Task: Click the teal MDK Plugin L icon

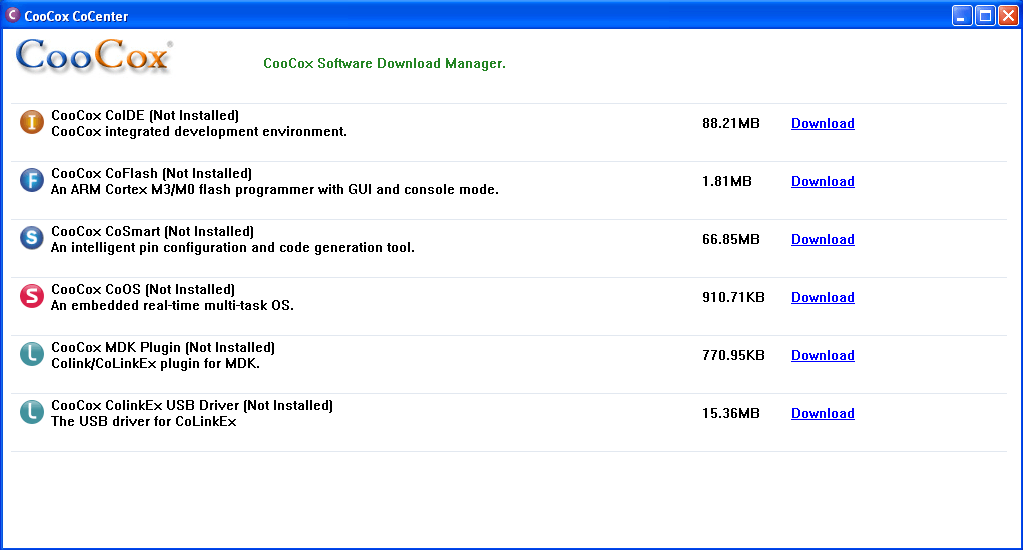Action: (x=31, y=354)
